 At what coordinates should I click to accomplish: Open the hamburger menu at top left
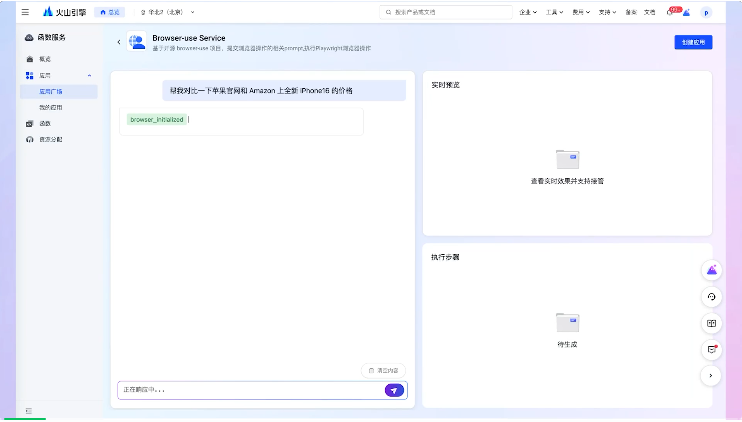(25, 12)
